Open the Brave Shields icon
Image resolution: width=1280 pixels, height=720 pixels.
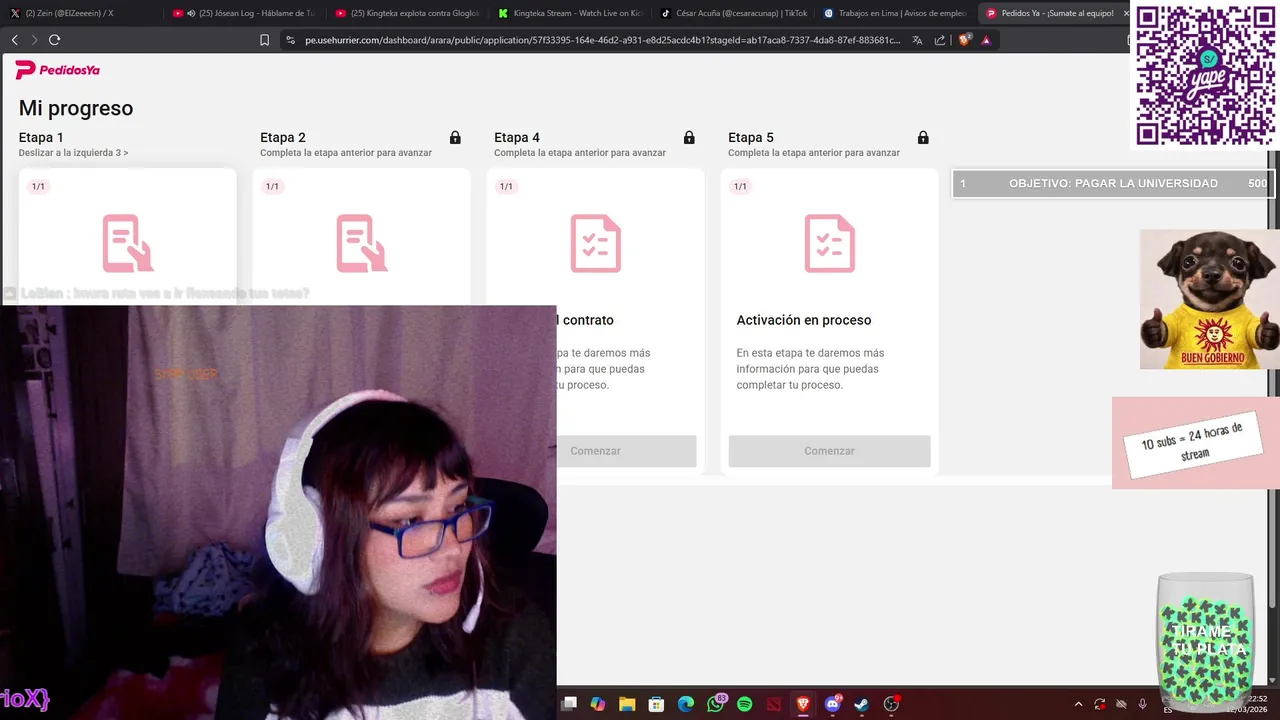965,40
